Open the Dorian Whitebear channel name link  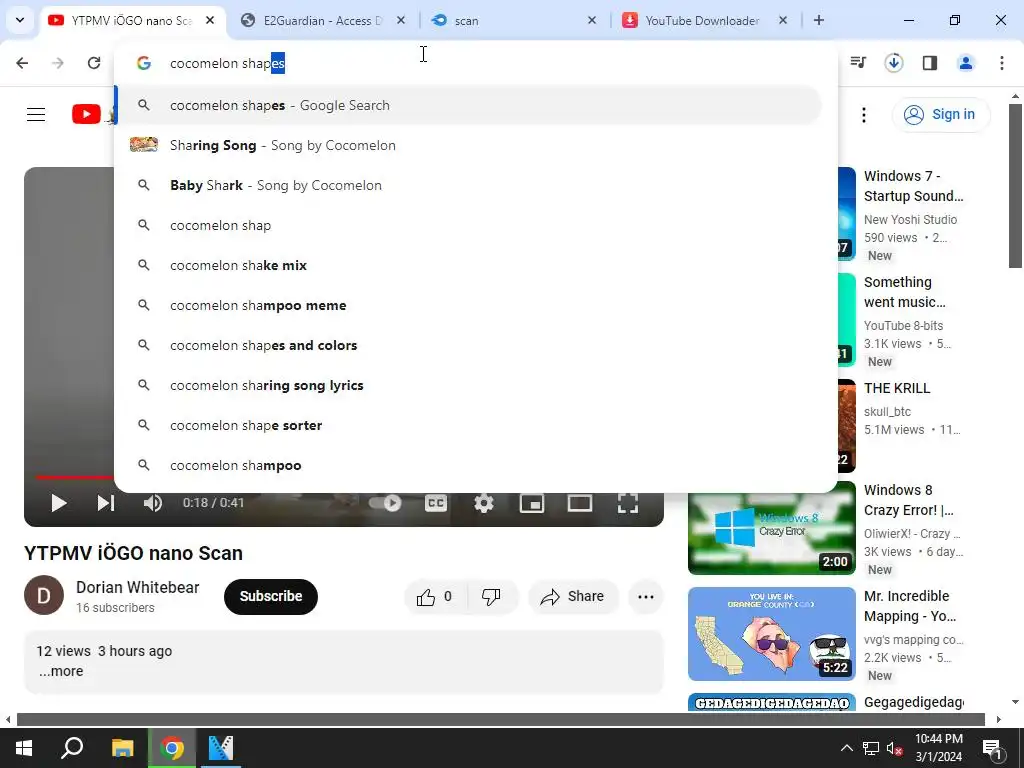pos(137,587)
